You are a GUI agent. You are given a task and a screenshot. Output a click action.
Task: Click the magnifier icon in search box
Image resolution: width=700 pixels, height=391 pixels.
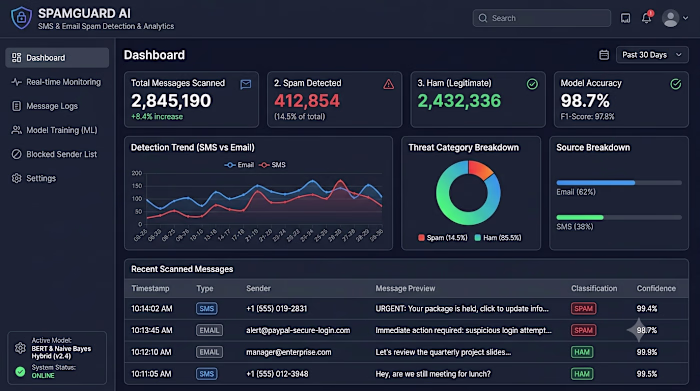483,18
